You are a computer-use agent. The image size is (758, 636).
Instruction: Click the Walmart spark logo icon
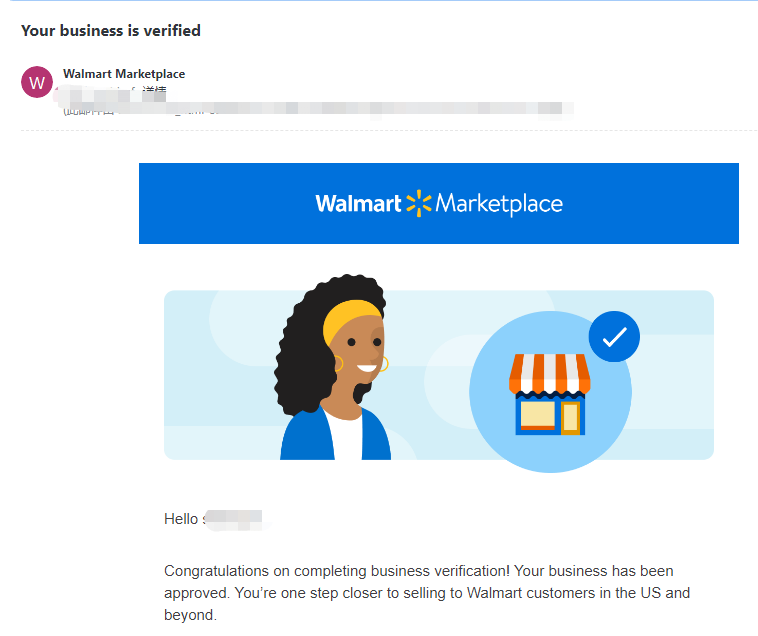pyautogui.click(x=419, y=204)
